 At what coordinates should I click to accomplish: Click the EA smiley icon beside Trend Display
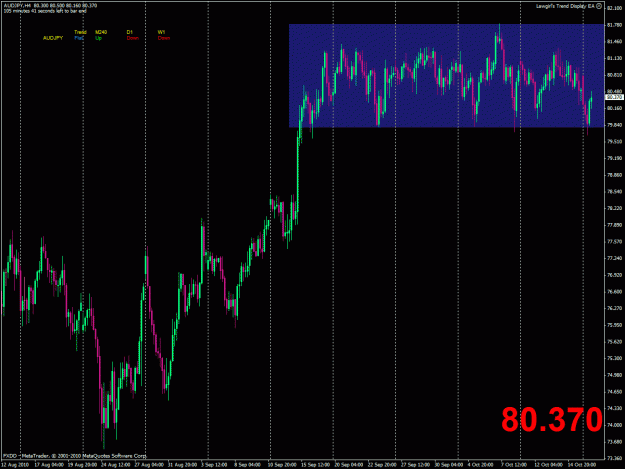tap(599, 6)
